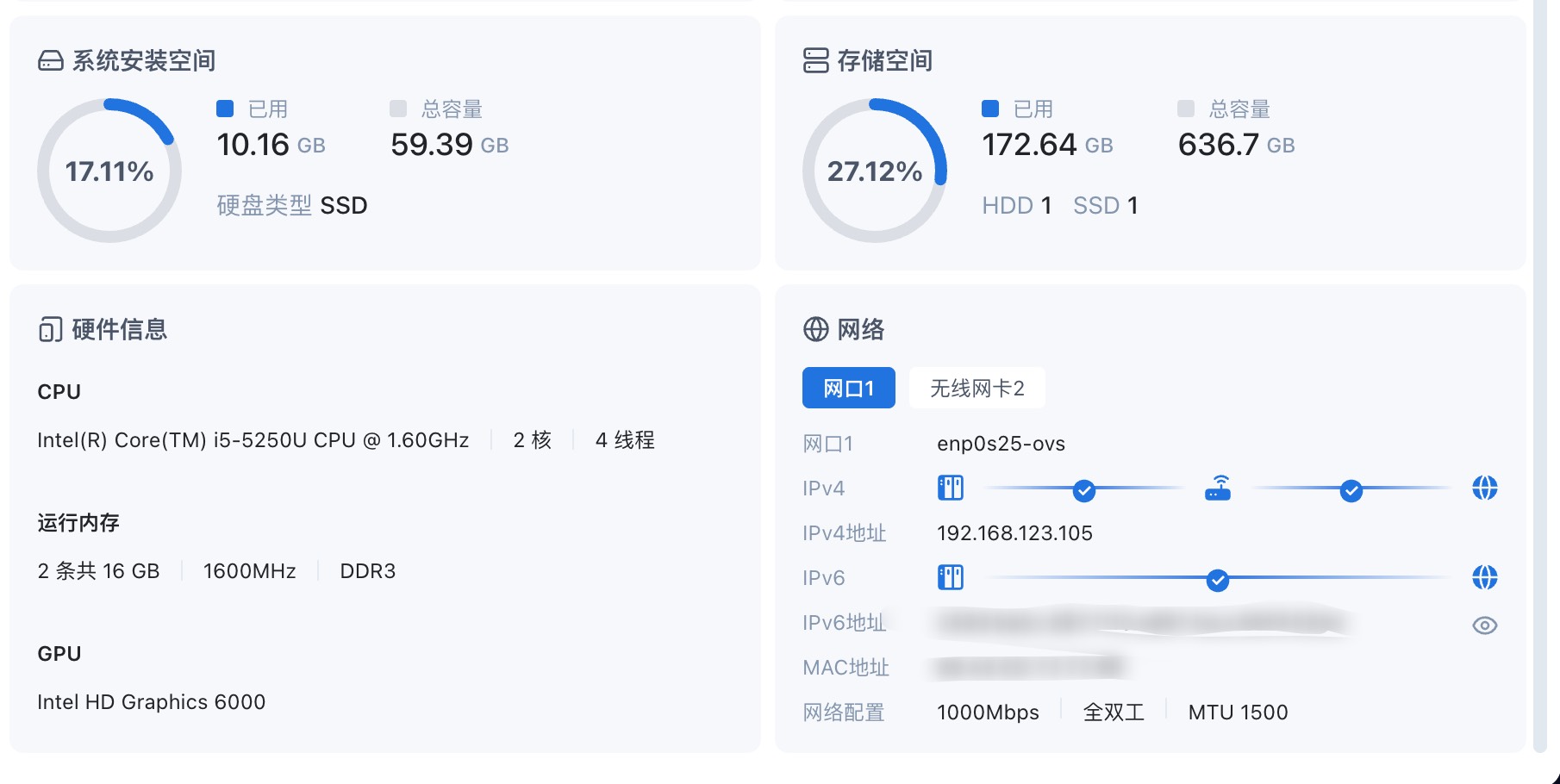Click the IPv4 device-to-router check mark
The image size is (1560, 784).
coord(1083,491)
